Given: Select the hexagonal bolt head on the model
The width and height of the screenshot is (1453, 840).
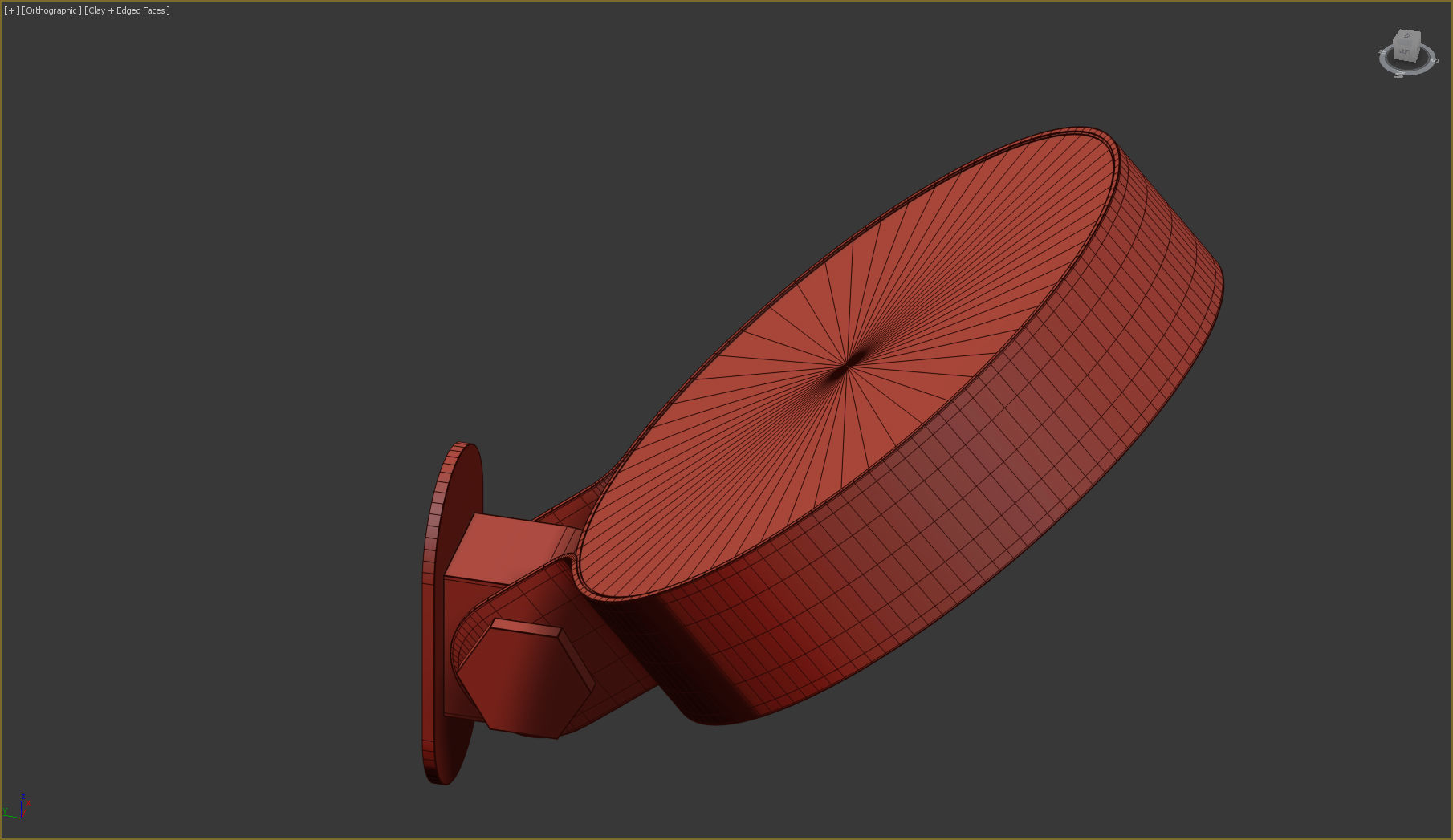Looking at the screenshot, I should click(526, 678).
